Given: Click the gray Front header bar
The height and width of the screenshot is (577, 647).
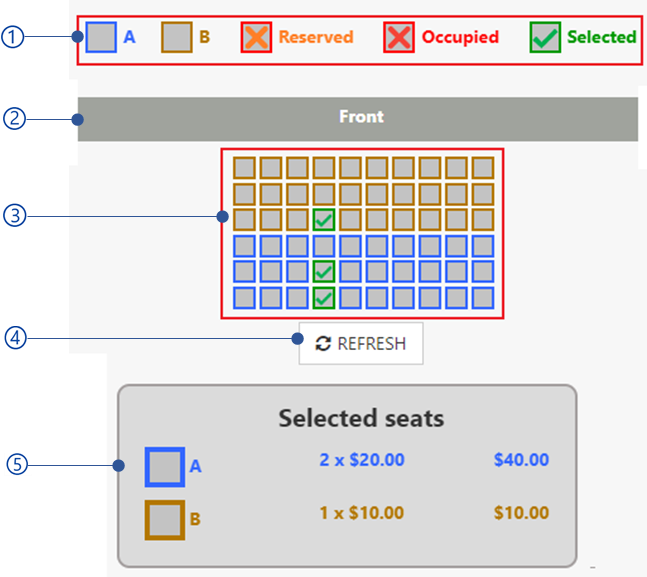Looking at the screenshot, I should 360,118.
